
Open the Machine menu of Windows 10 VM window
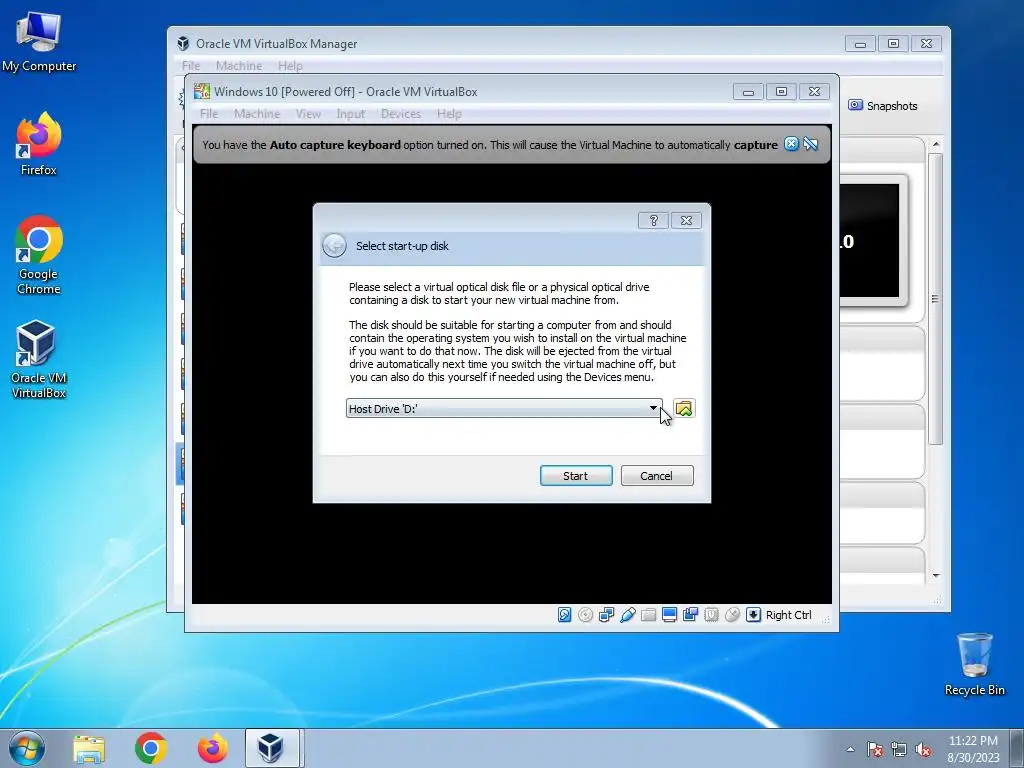[257, 114]
